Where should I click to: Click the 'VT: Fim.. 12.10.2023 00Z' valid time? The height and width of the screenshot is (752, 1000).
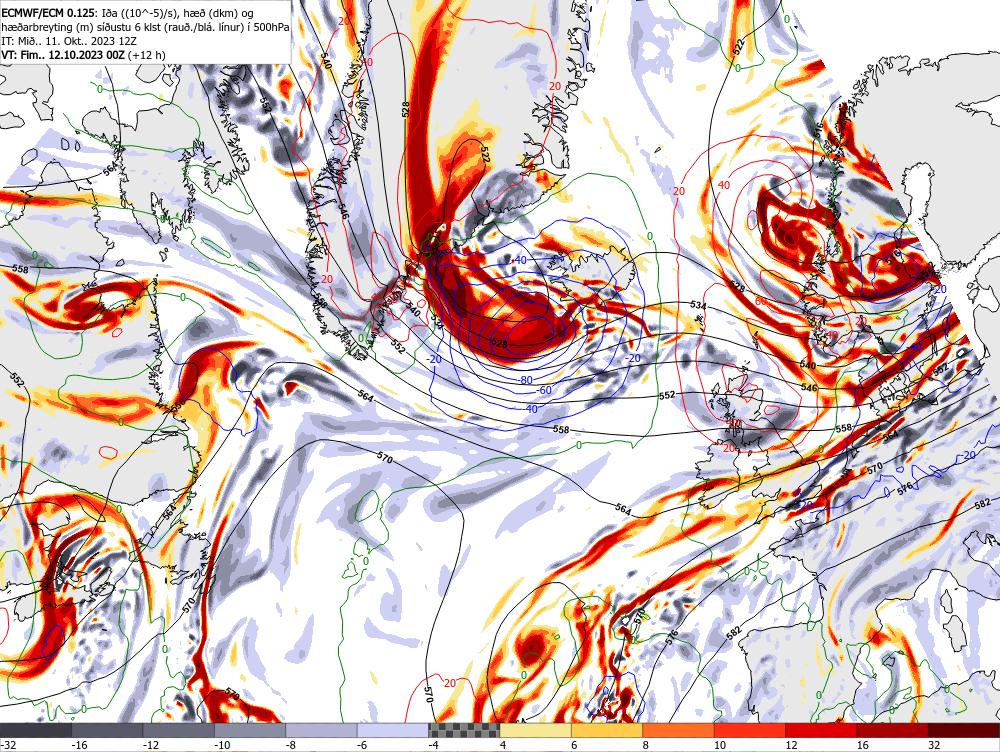[x=64, y=55]
